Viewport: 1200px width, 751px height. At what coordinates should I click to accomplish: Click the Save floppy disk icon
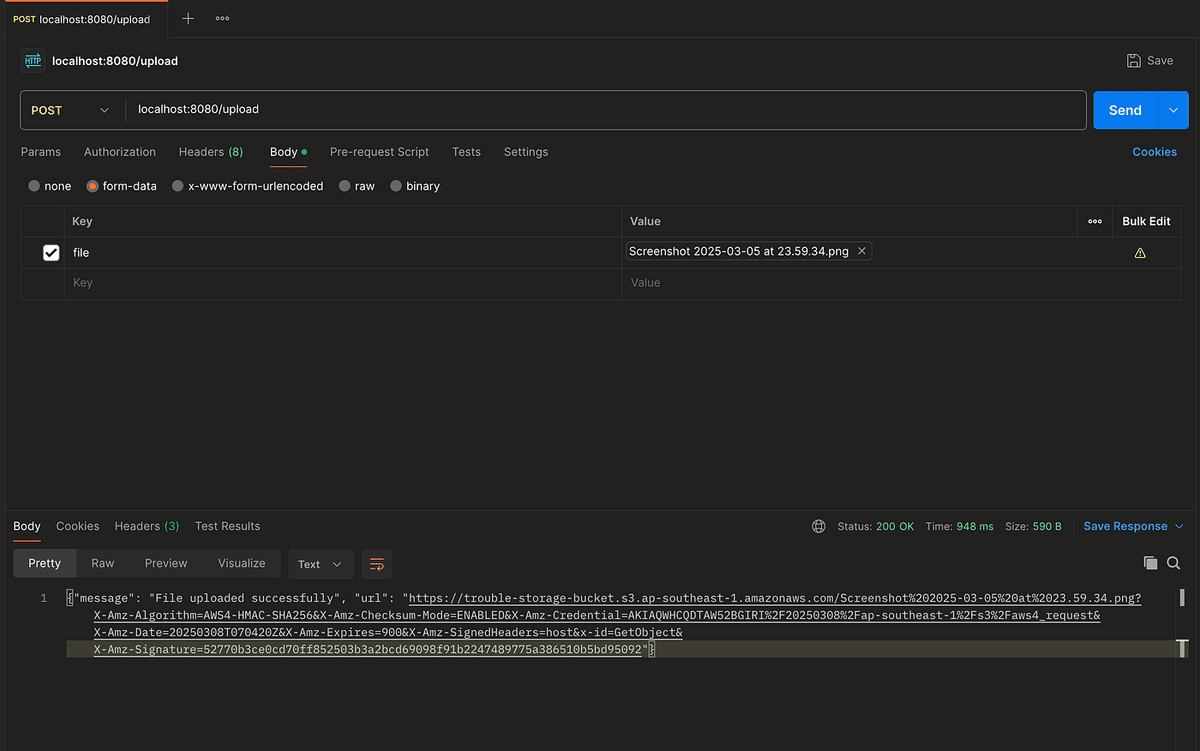(x=1133, y=61)
